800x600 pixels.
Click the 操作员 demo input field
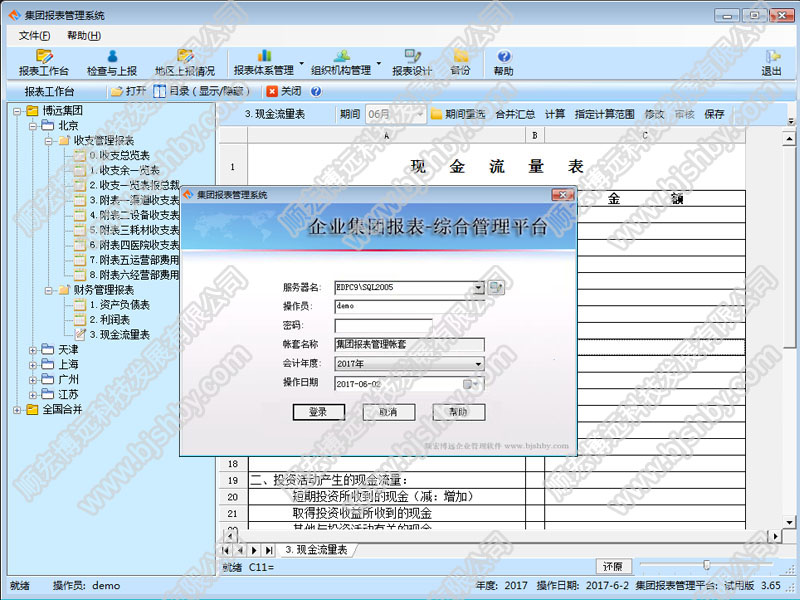409,306
